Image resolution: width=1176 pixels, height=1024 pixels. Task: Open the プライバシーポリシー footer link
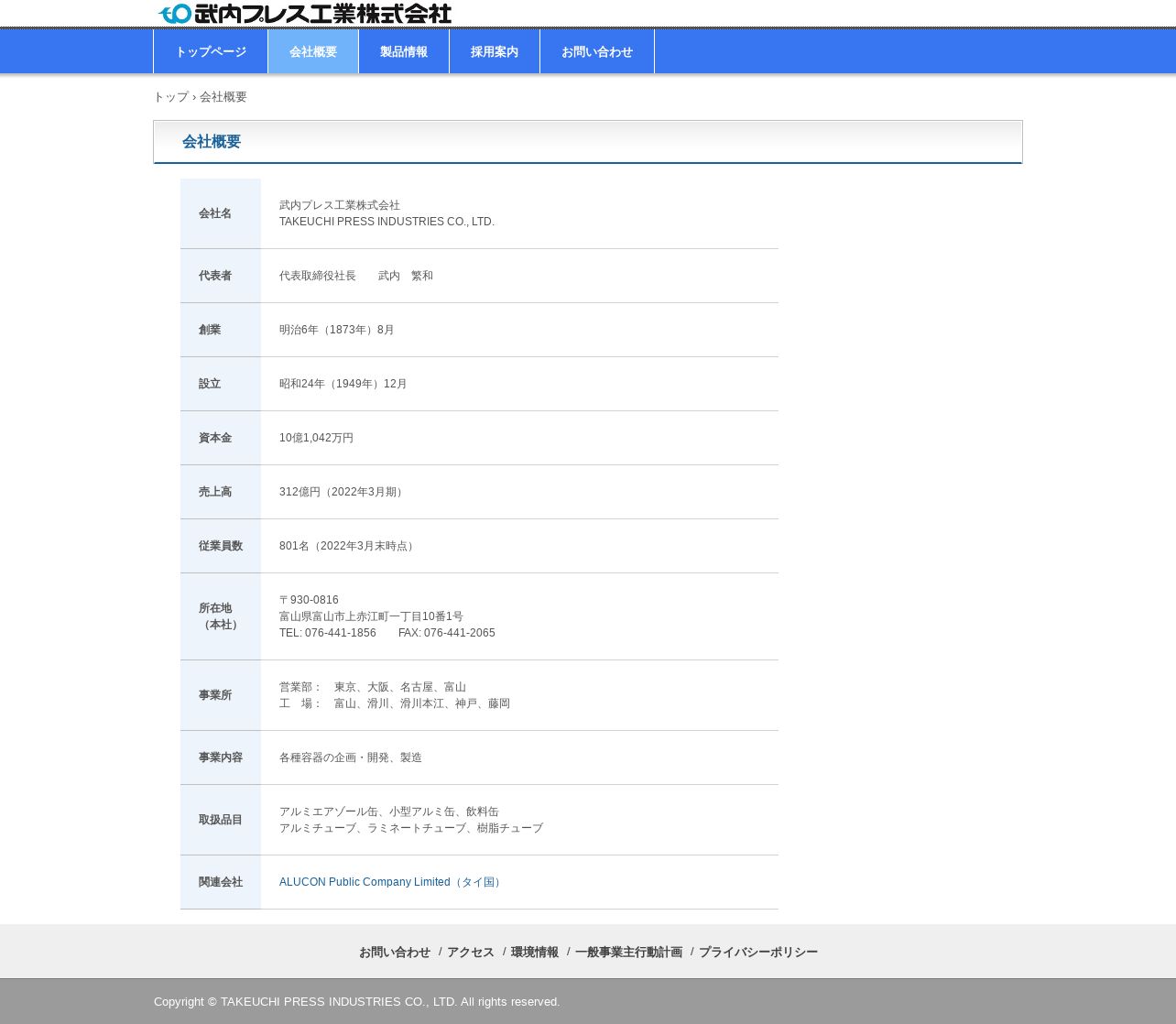tap(758, 953)
